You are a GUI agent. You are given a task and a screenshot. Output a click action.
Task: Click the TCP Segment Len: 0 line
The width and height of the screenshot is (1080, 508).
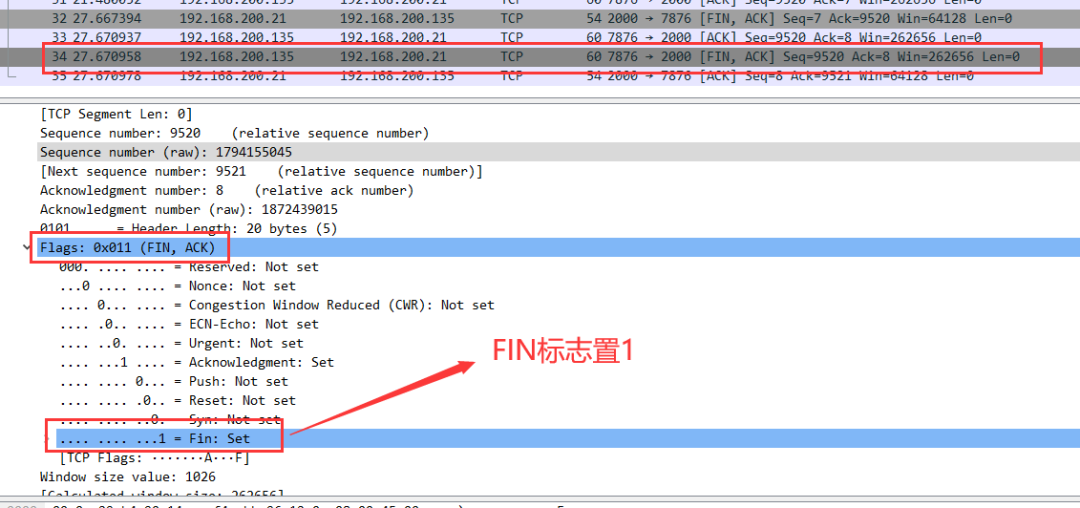click(116, 114)
